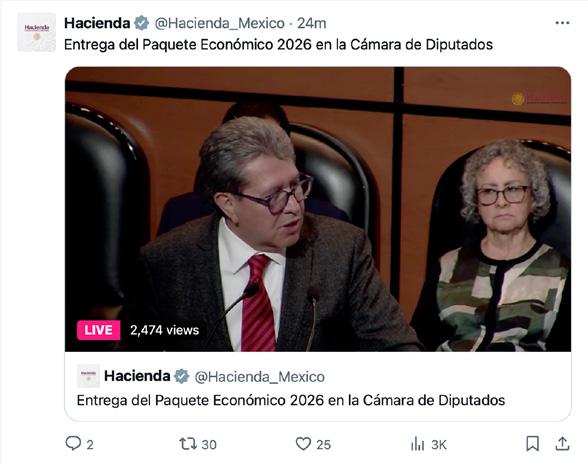
Task: Click verified badge in quoted tweet
Action: [182, 376]
